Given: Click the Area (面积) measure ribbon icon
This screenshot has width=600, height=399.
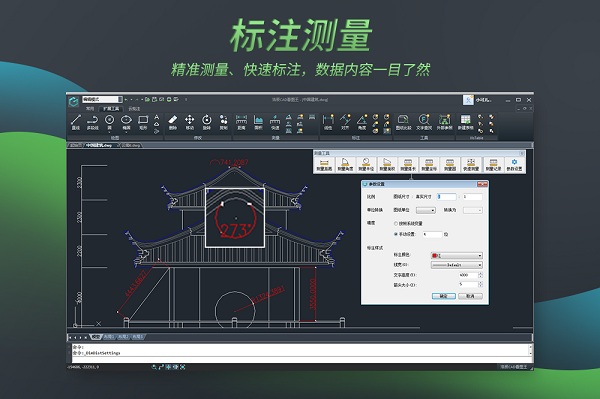Looking at the screenshot, I should (258, 122).
